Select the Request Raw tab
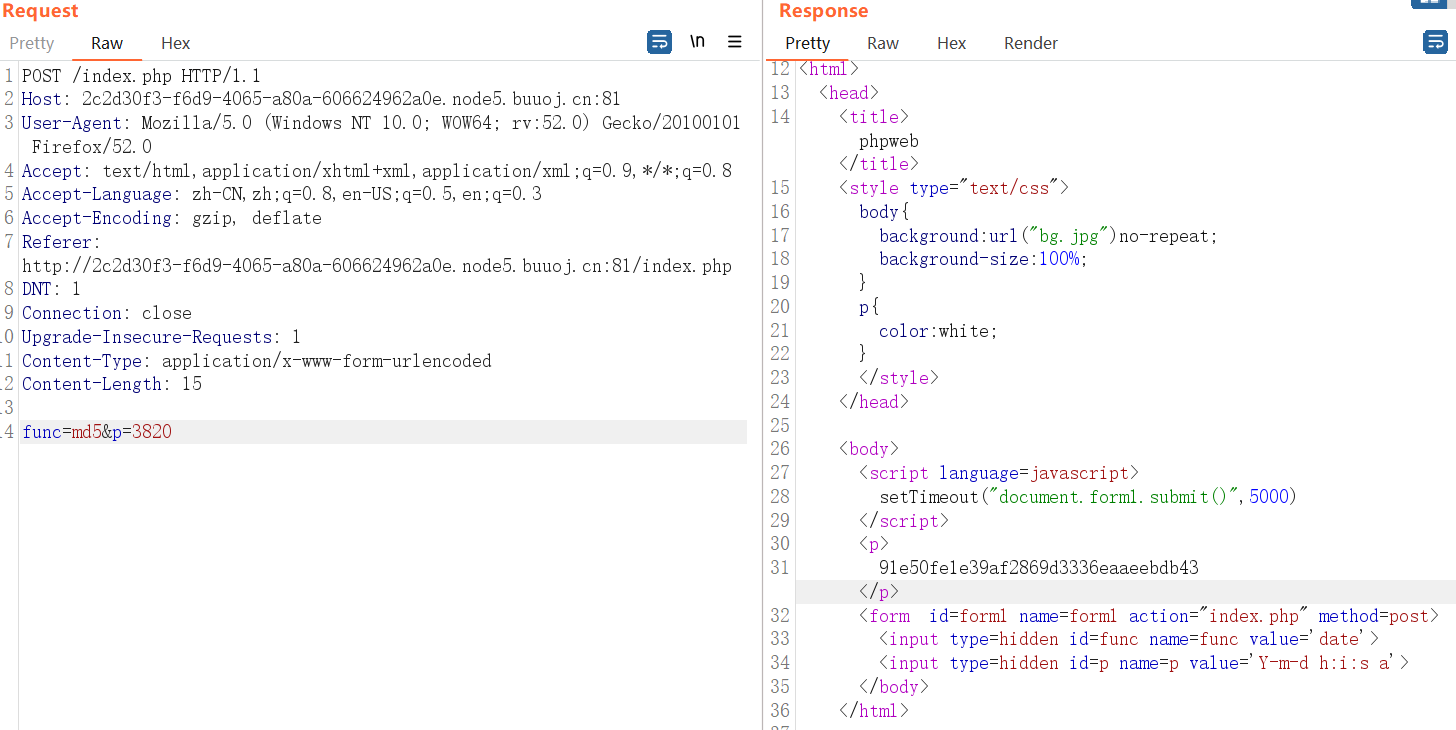This screenshot has height=730, width=1456. [107, 43]
